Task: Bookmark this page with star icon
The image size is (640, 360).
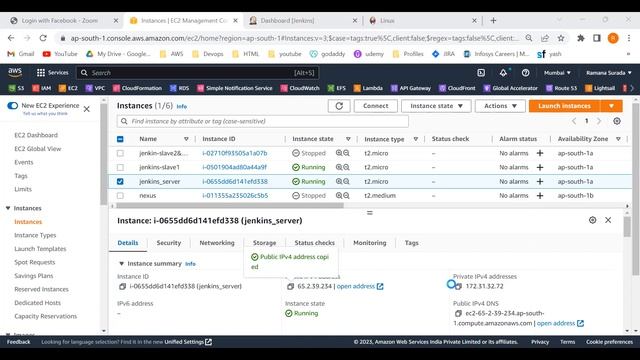Action: 561,38
